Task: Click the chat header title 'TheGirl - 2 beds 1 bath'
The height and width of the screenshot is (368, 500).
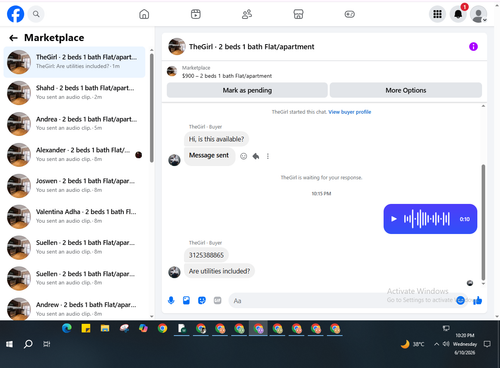Action: click(251, 47)
